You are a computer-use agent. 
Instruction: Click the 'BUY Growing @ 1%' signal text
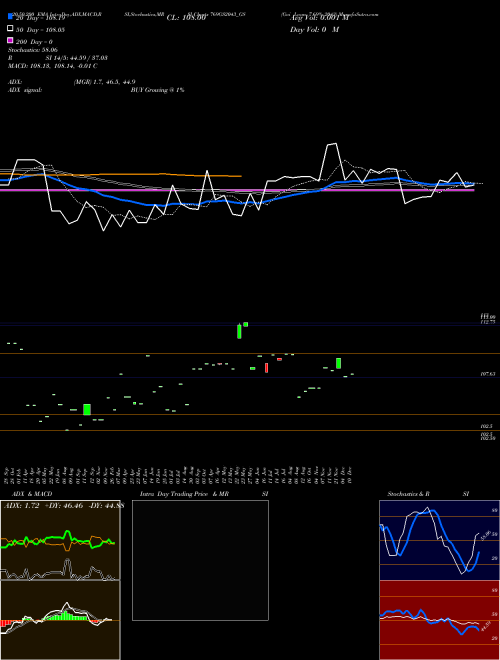[x=157, y=90]
